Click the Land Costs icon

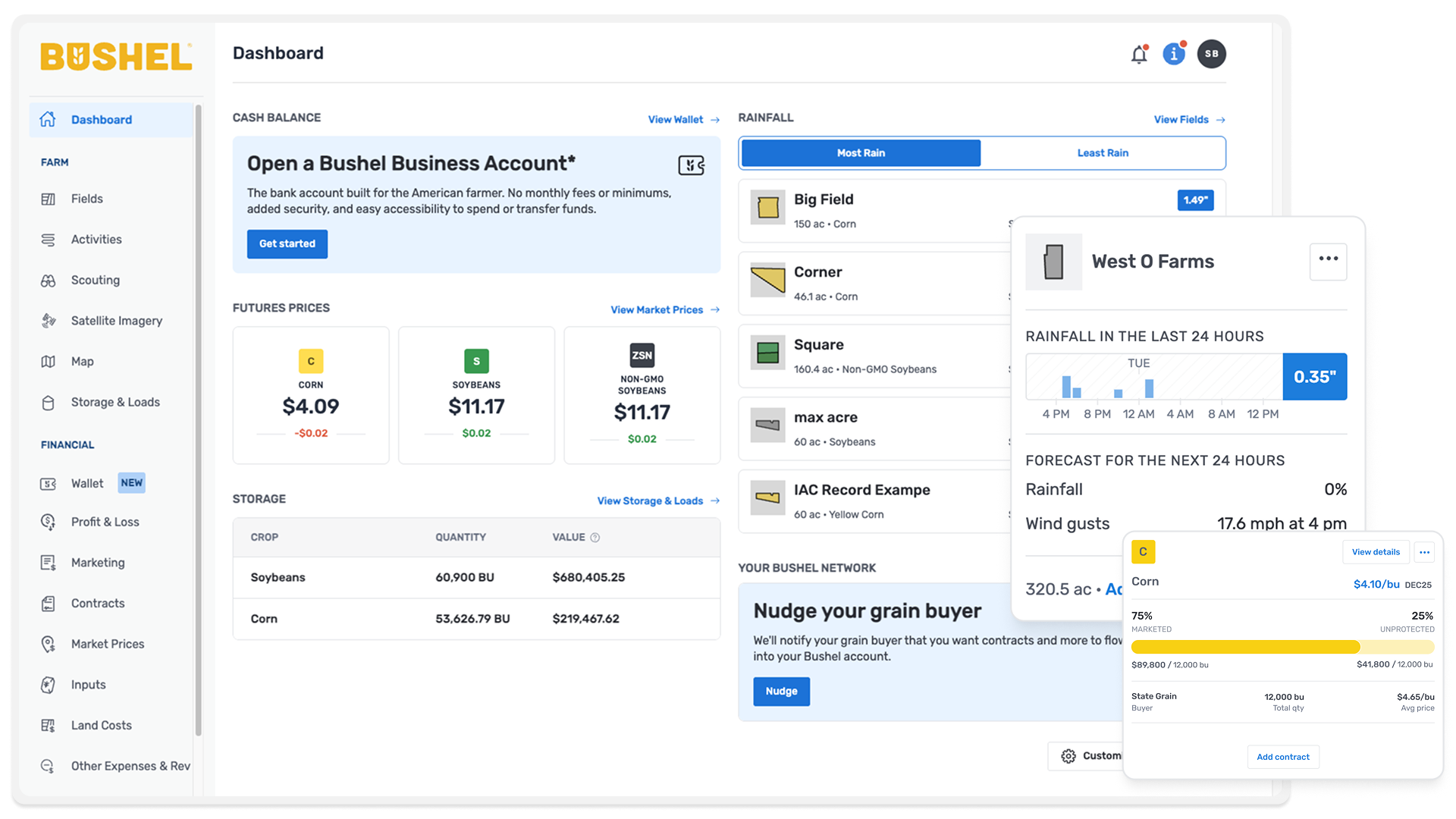[x=48, y=726]
